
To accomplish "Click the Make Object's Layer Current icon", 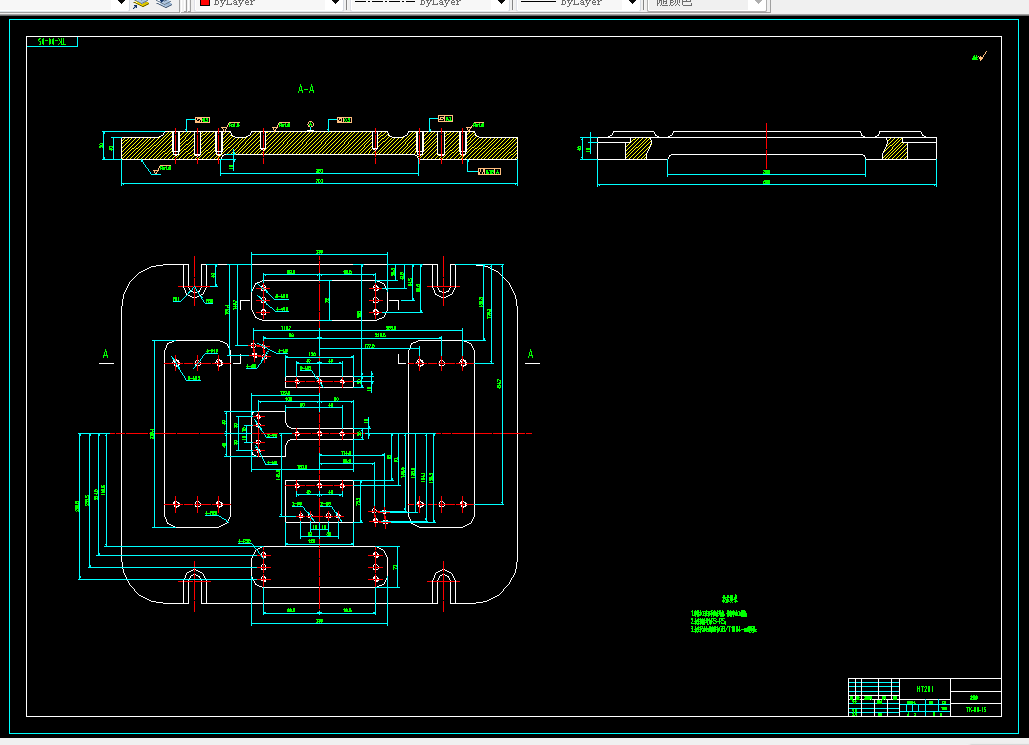I will (140, 3).
